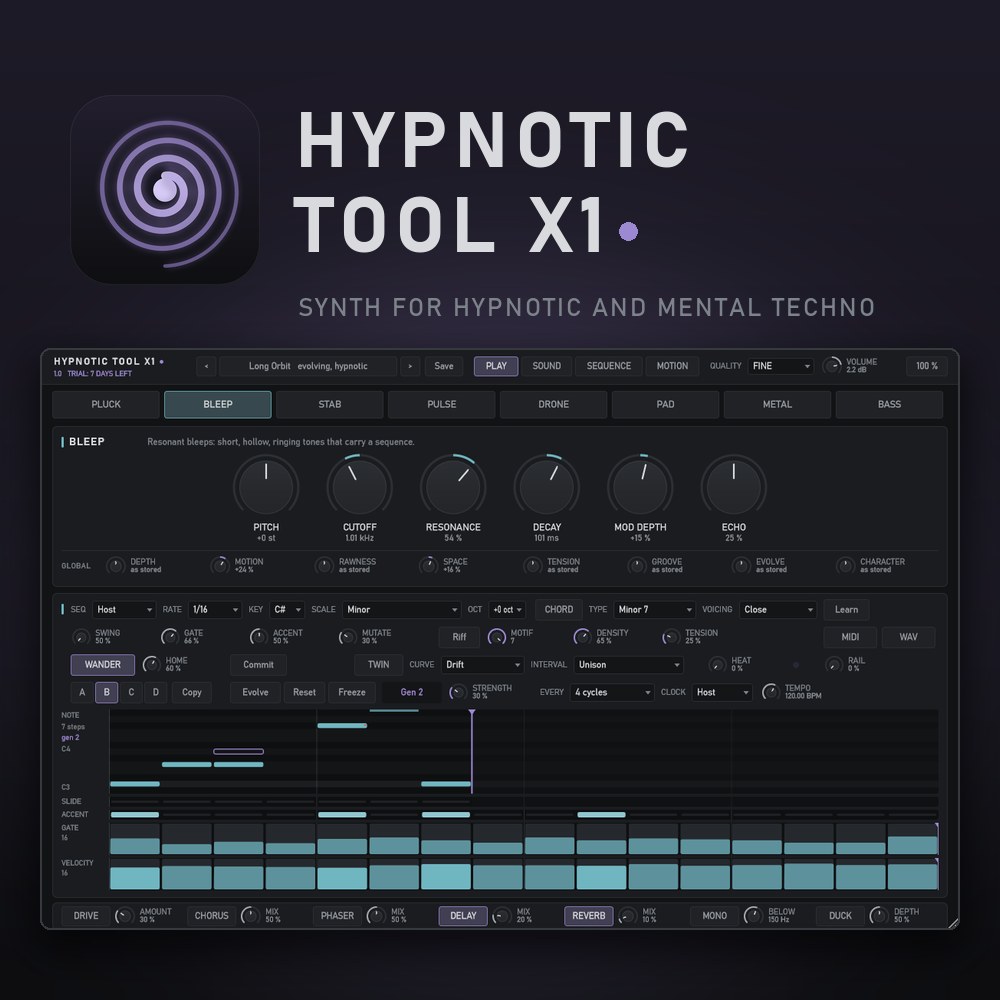
Task: Adjust the Volume knob
Action: (x=832, y=365)
